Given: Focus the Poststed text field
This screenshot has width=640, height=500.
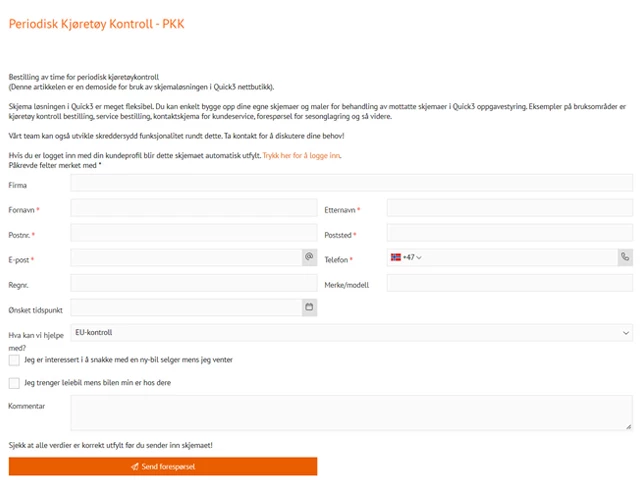Looking at the screenshot, I should pyautogui.click(x=509, y=233).
